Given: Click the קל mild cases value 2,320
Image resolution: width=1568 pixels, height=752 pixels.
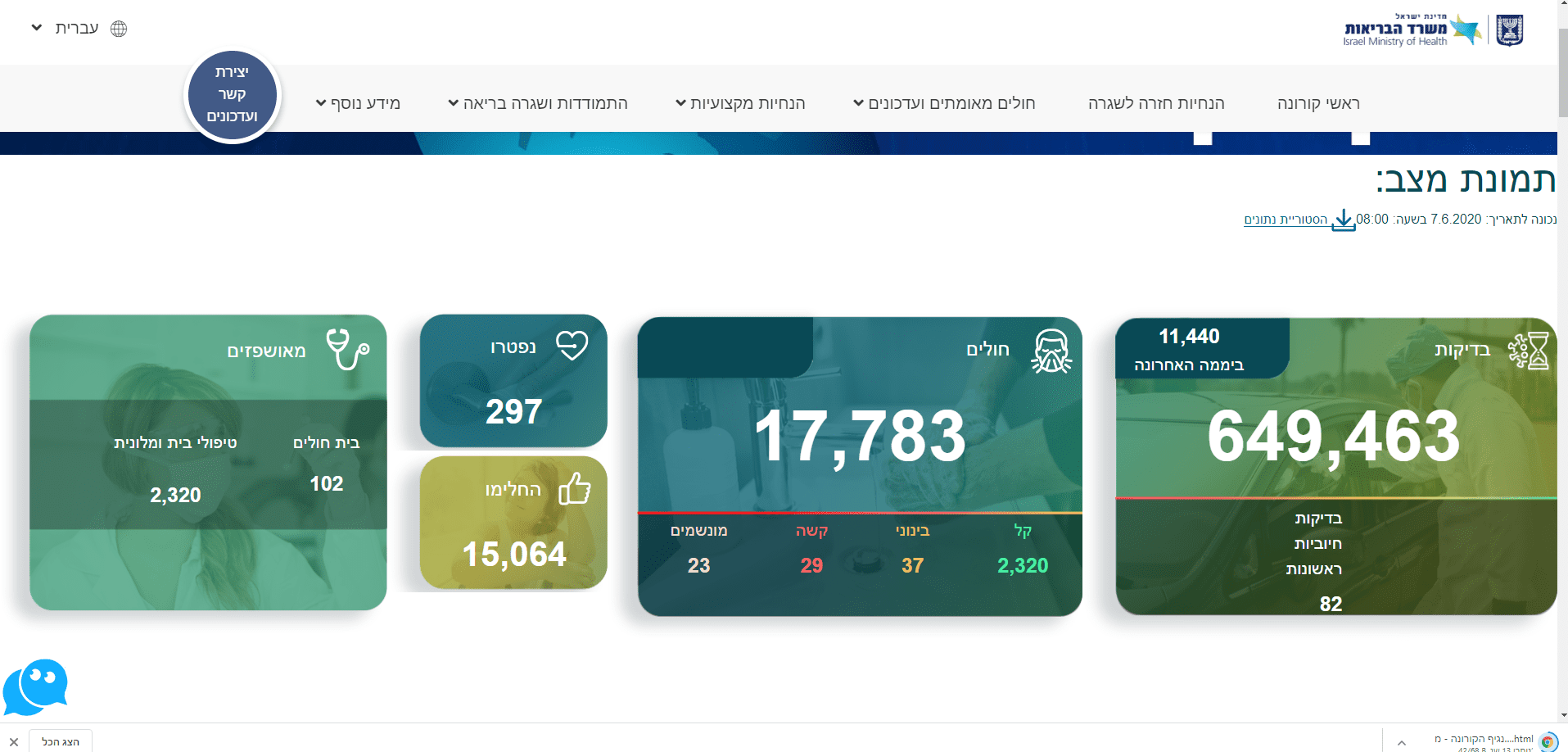Looking at the screenshot, I should (1023, 565).
